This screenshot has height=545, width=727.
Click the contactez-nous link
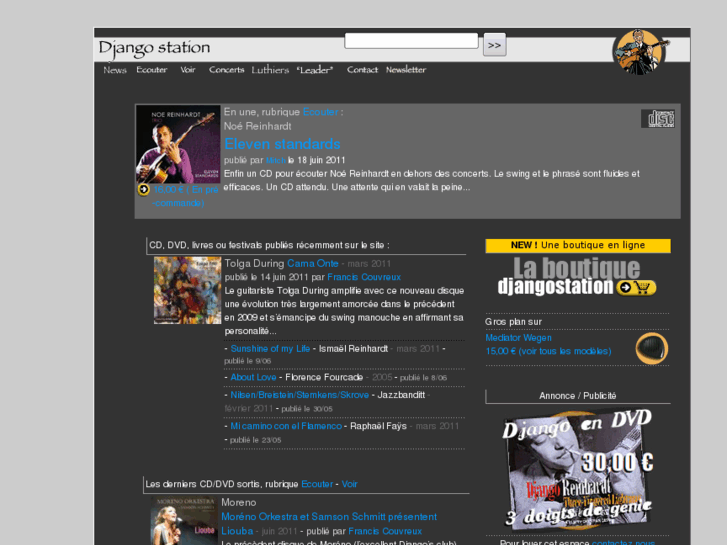[x=623, y=542]
